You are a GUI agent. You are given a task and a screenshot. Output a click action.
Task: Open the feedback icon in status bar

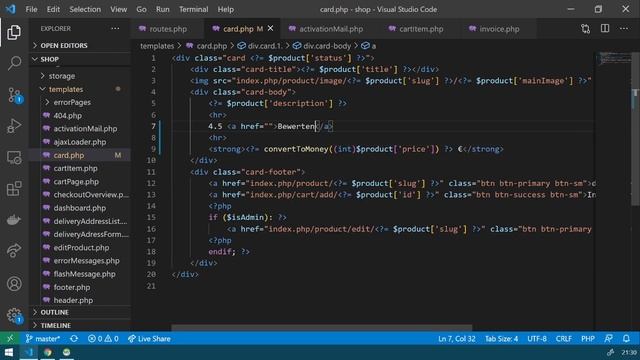[x=608, y=338]
